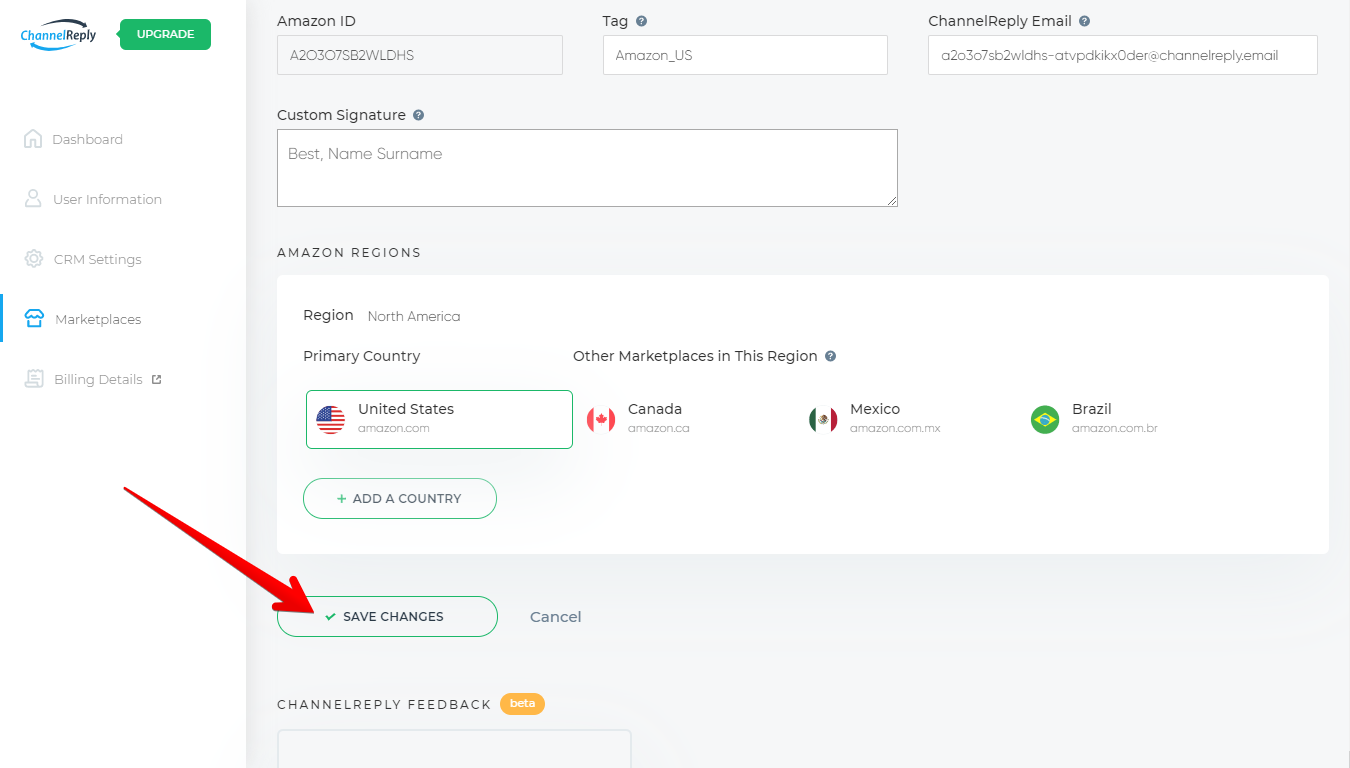
Task: Click the Brazil flag icon
Action: [x=1045, y=420]
